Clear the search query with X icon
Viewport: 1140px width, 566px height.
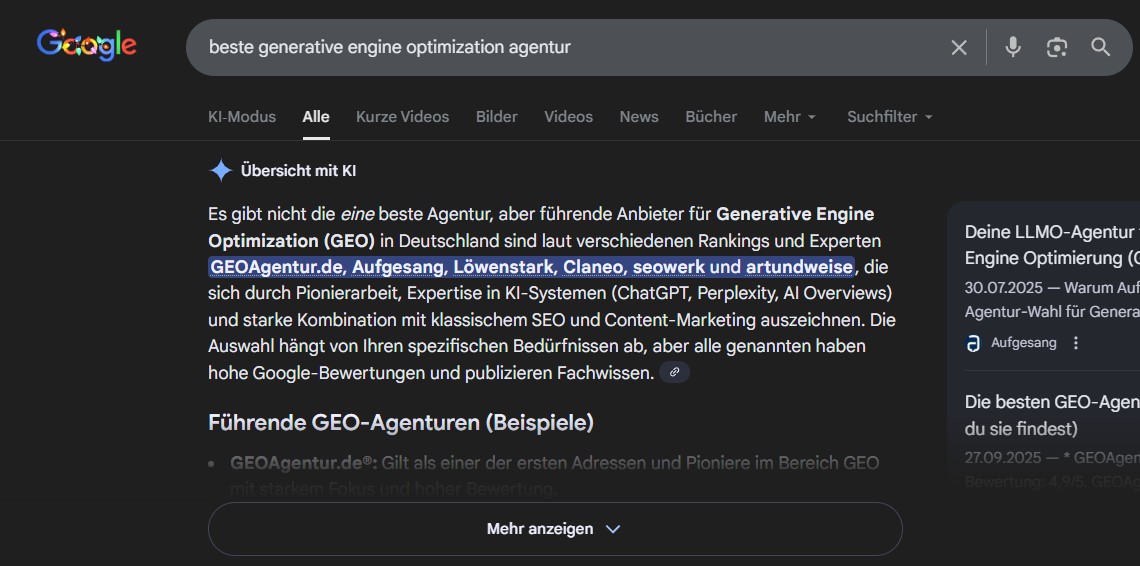click(x=959, y=47)
